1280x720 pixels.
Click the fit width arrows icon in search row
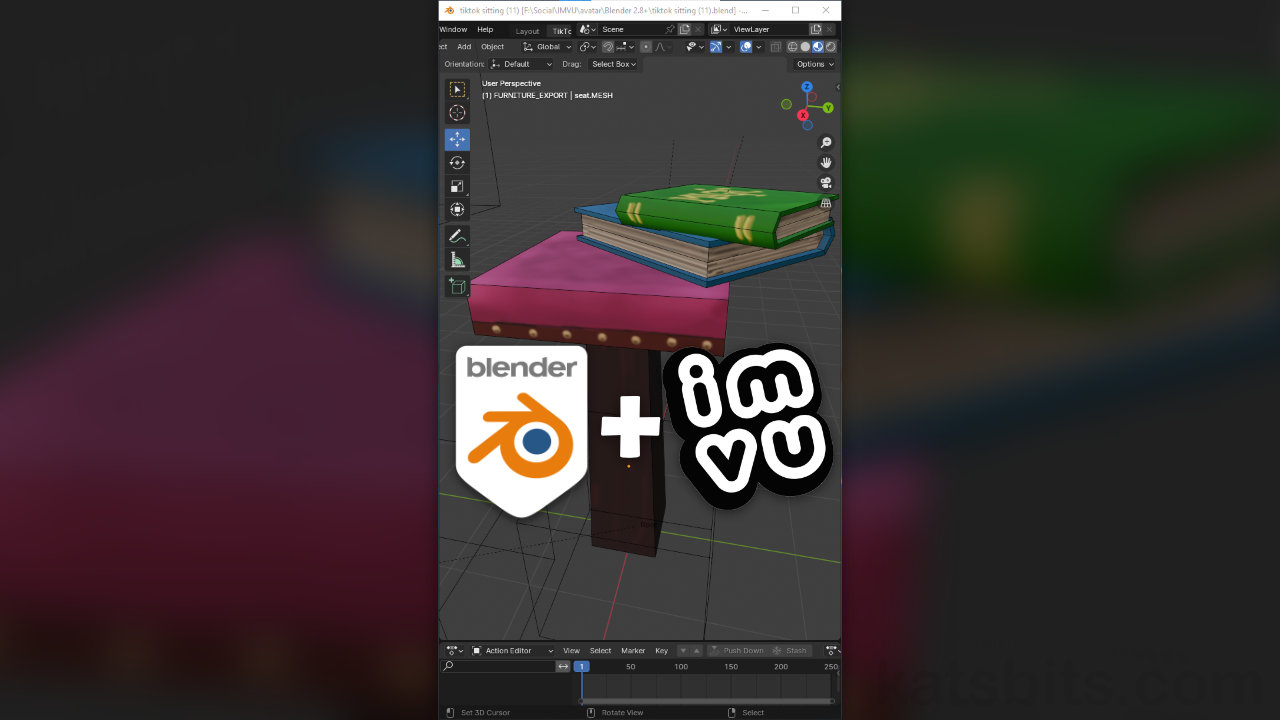(563, 666)
